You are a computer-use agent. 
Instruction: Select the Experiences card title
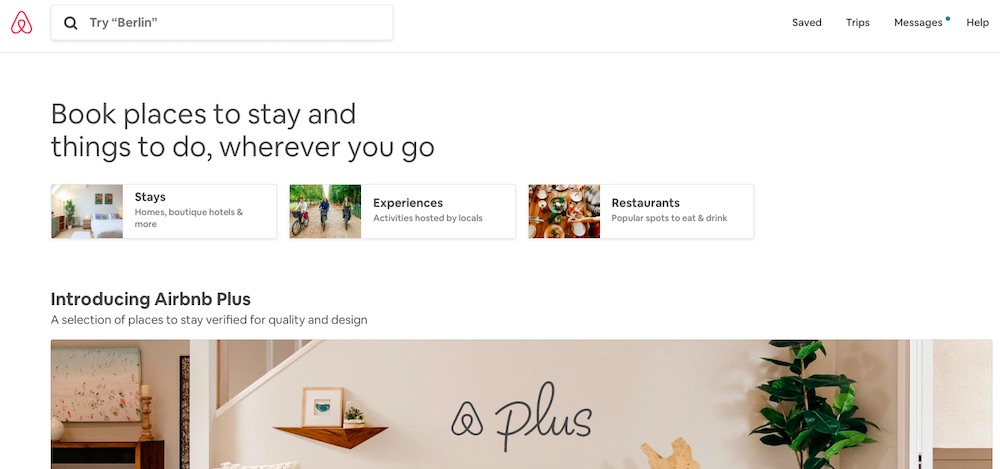coord(408,203)
